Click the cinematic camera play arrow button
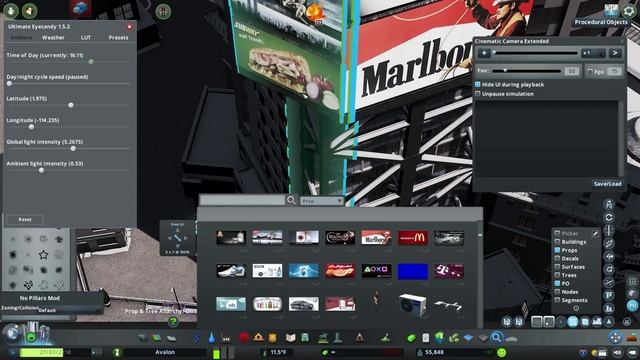640x360 pixels. (615, 53)
